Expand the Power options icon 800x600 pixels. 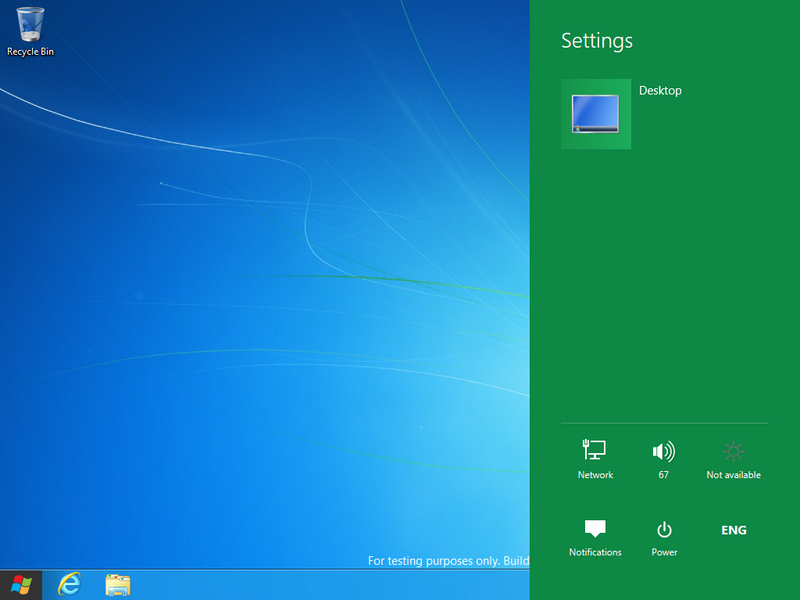pyautogui.click(x=664, y=529)
